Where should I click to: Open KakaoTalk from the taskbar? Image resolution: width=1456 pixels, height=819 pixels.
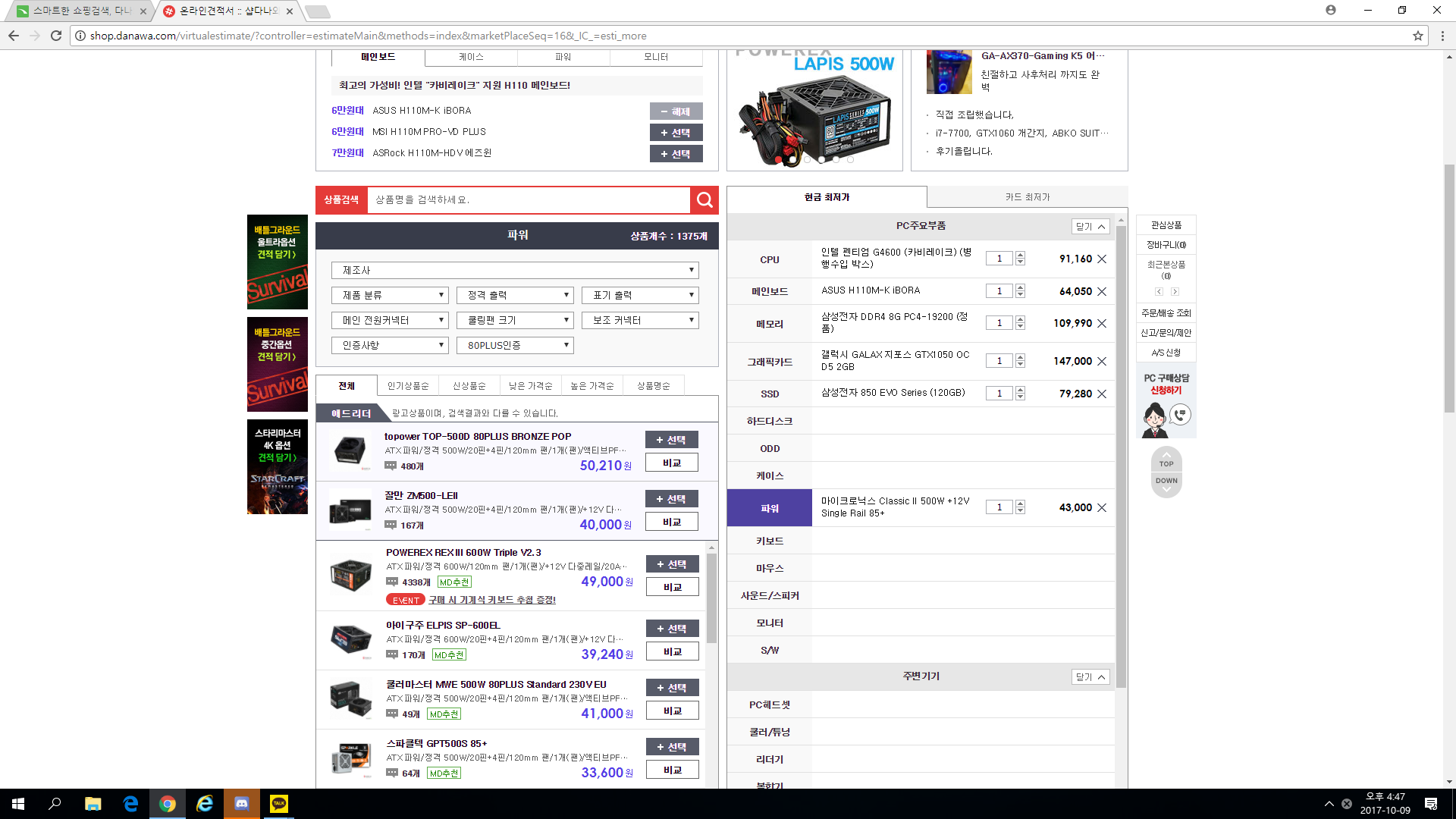pos(279,804)
